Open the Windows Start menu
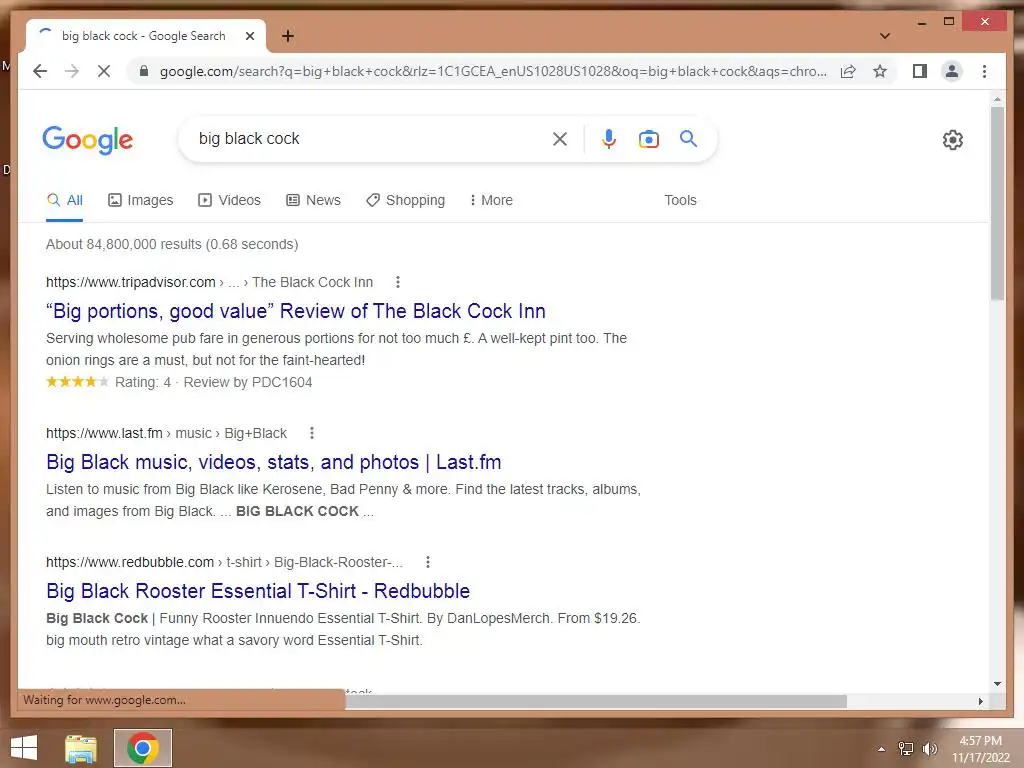1024x768 pixels. click(24, 748)
